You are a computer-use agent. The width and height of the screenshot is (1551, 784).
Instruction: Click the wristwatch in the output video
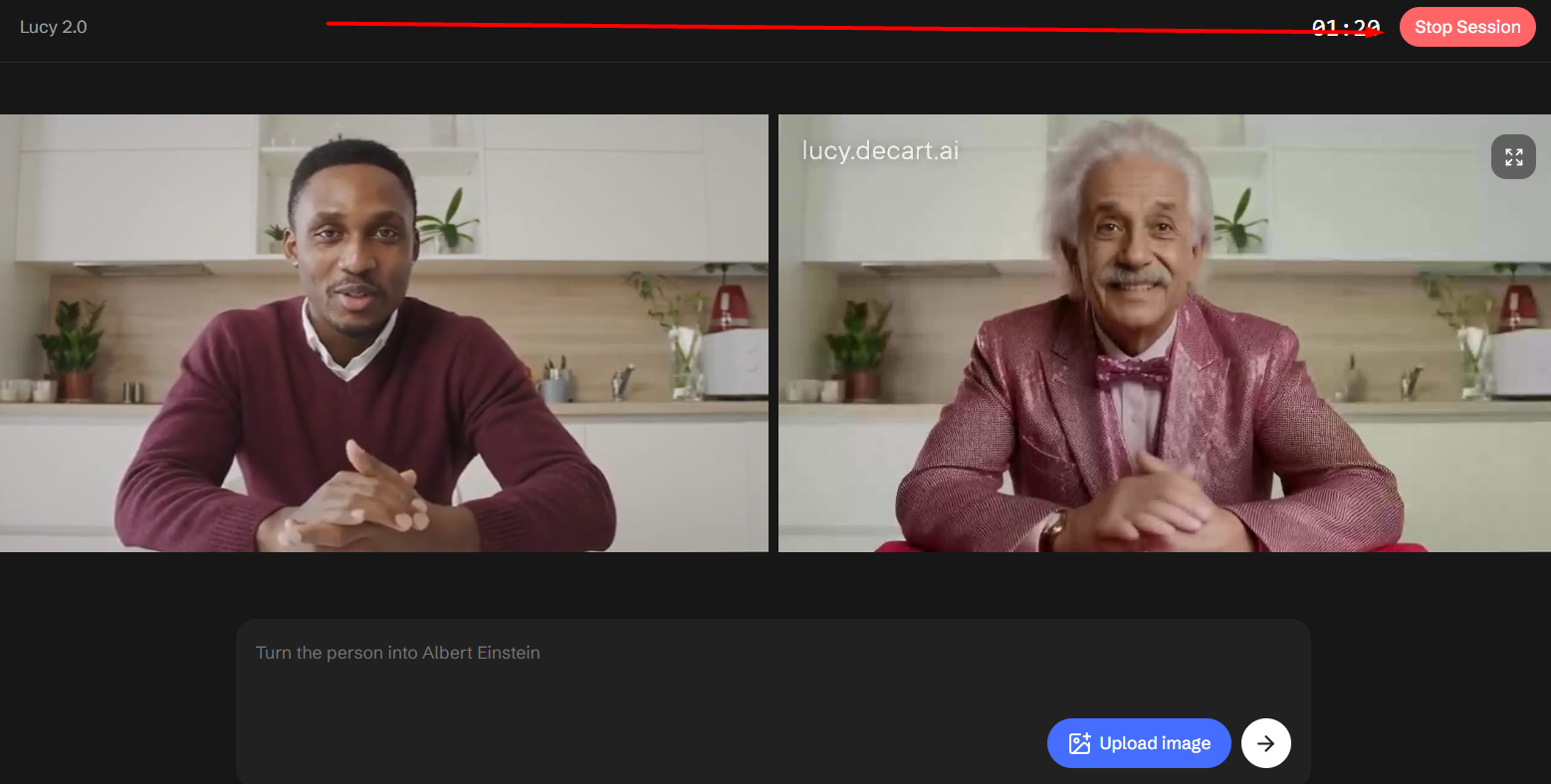click(1052, 529)
